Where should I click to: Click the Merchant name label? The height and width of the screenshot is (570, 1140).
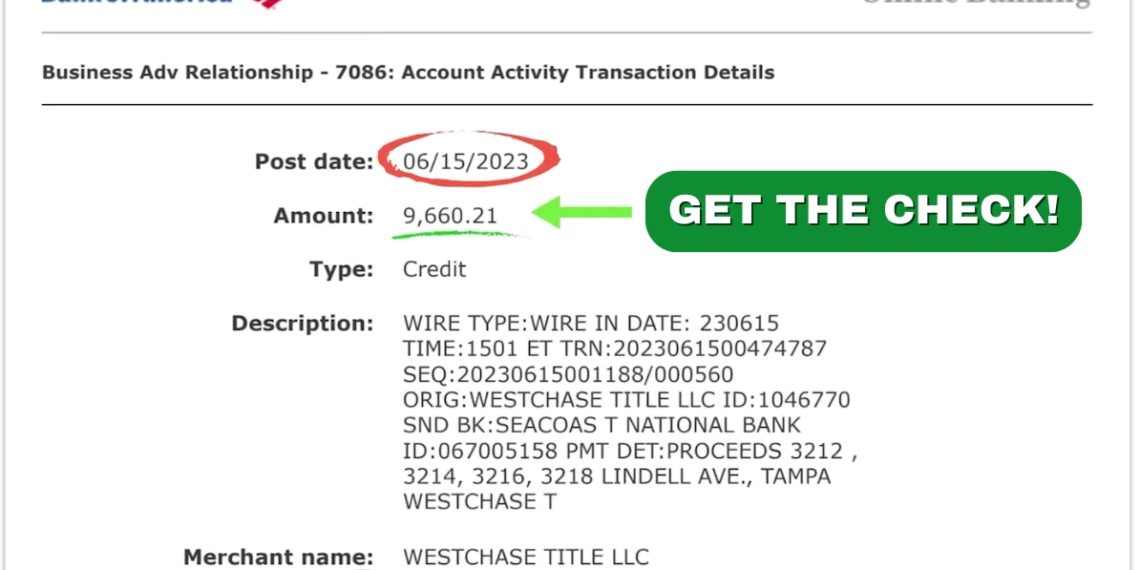[278, 557]
